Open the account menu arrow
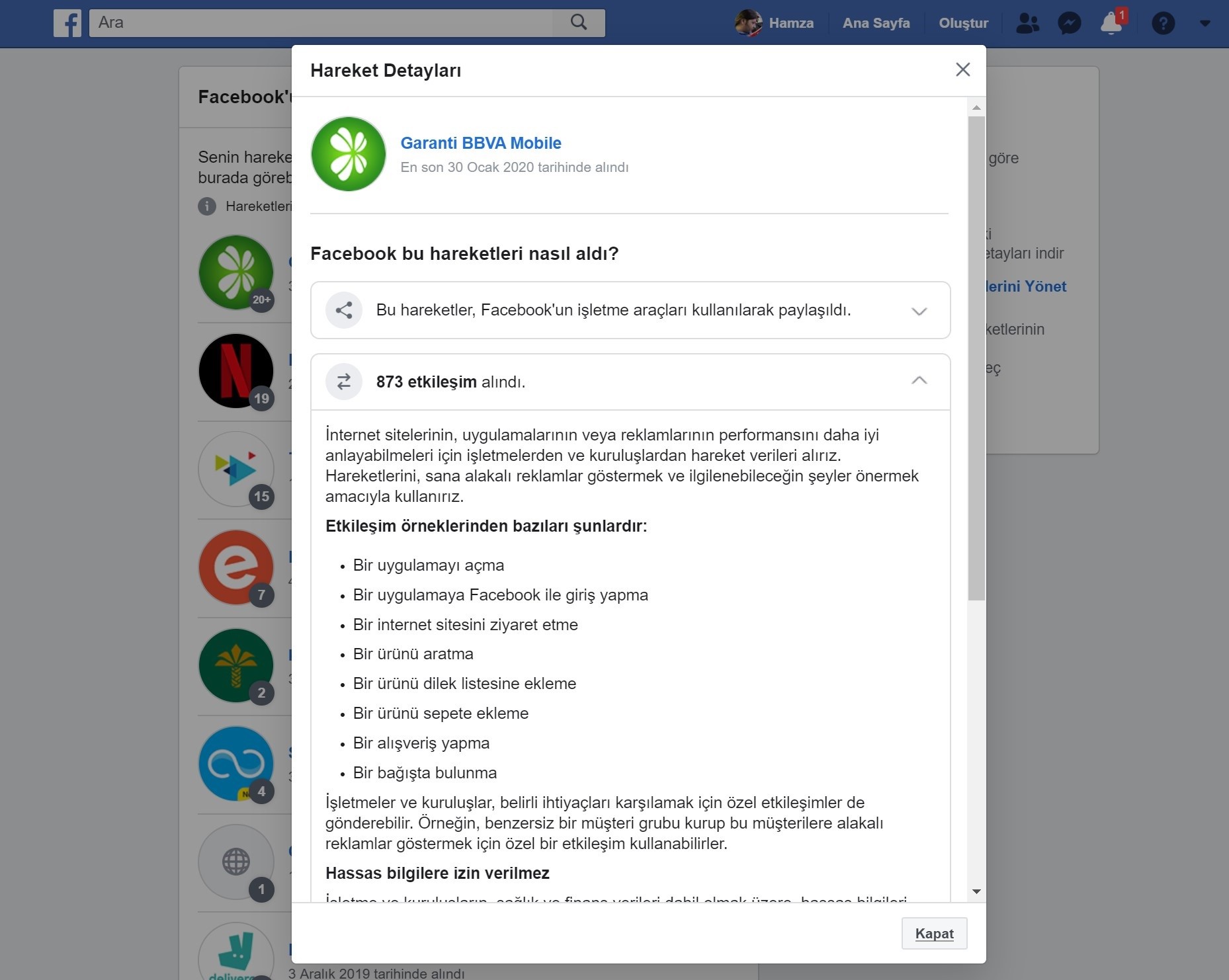This screenshot has width=1229, height=980. pyautogui.click(x=1205, y=23)
